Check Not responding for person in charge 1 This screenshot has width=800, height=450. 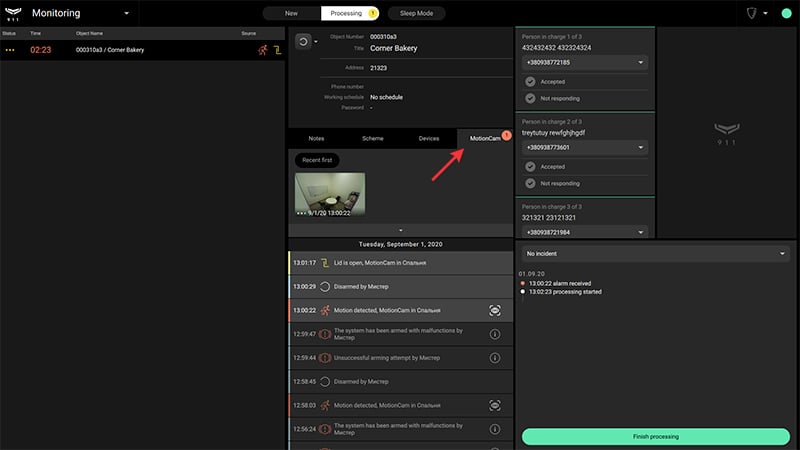click(x=531, y=98)
